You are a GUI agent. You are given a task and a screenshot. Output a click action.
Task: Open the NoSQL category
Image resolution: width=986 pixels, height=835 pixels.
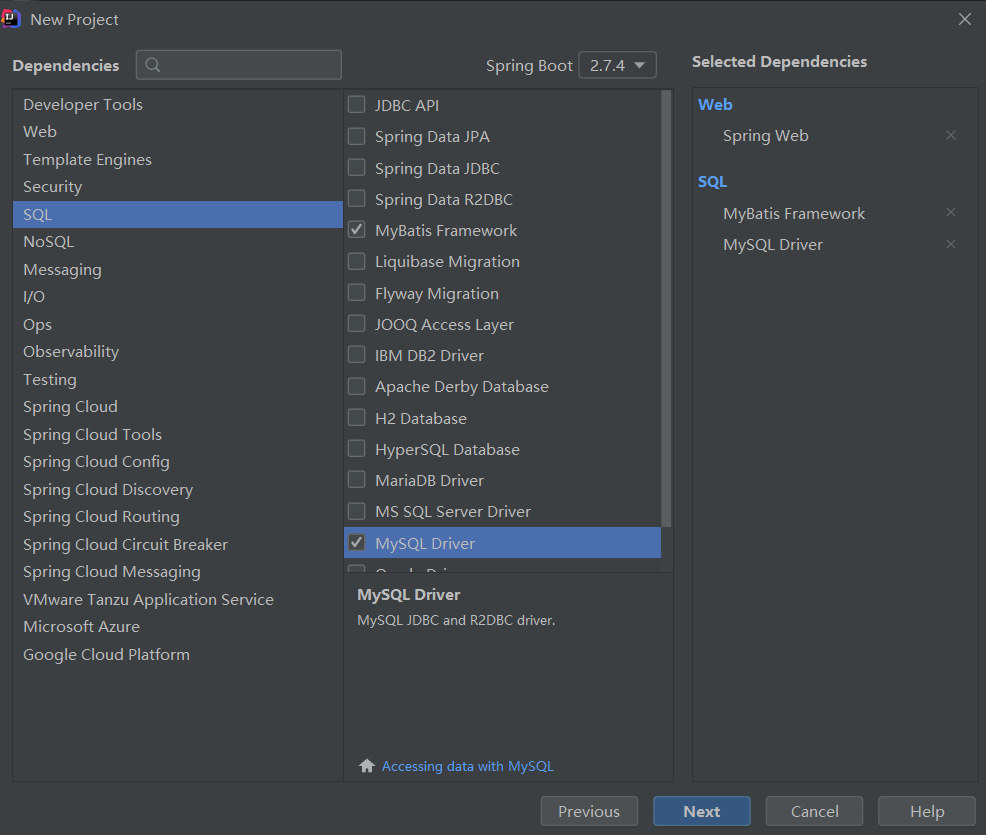coord(177,241)
